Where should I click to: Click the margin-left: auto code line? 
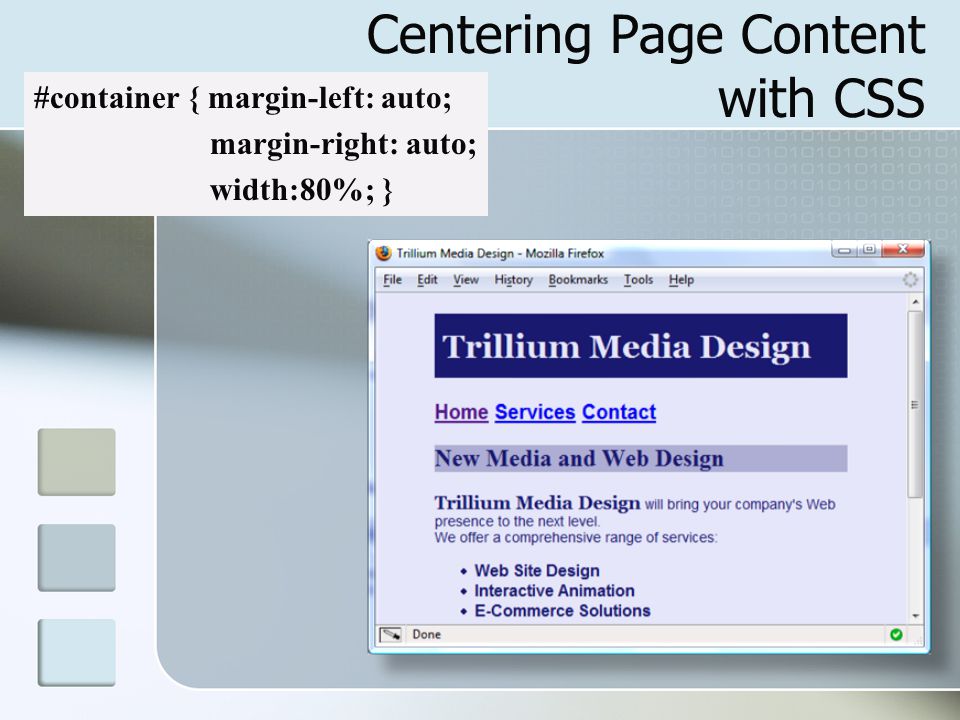[x=330, y=99]
